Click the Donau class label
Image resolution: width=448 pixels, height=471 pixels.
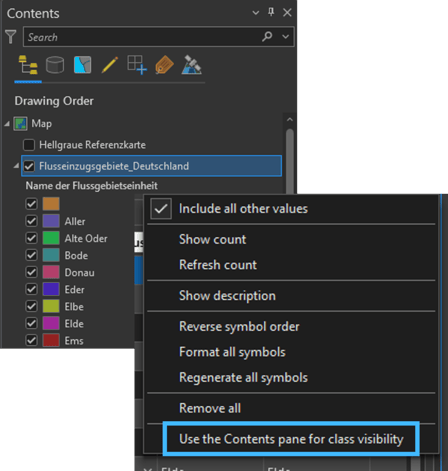(80, 272)
